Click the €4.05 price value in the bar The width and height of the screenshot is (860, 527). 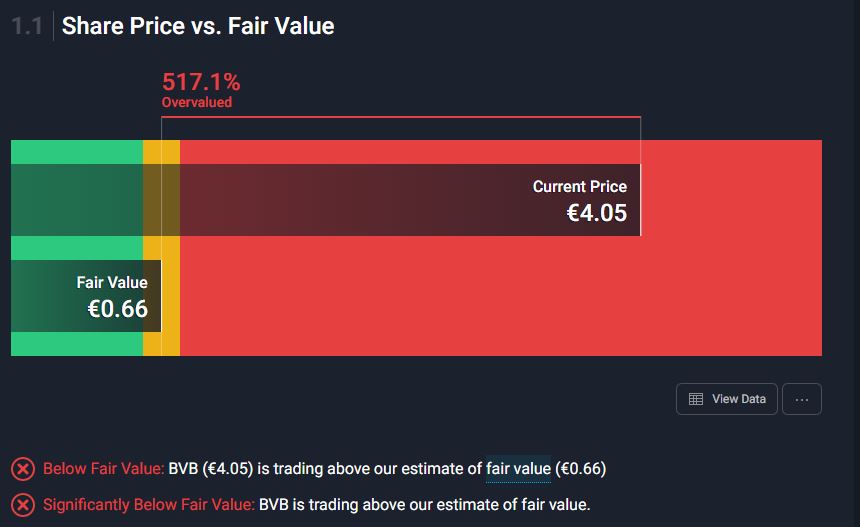coord(596,212)
